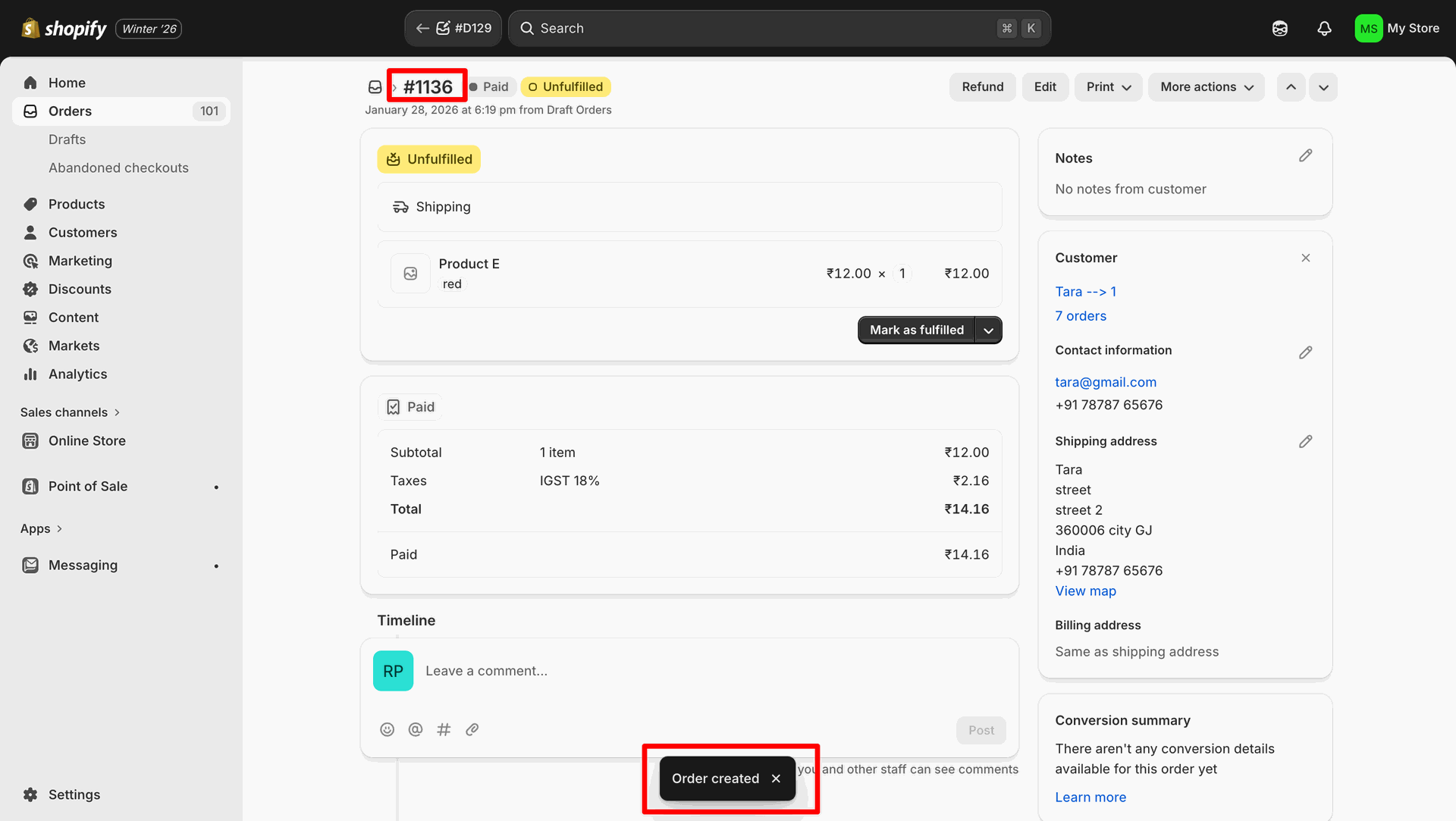Expand the Sales channels section
This screenshot has width=1456, height=821.
pos(70,412)
